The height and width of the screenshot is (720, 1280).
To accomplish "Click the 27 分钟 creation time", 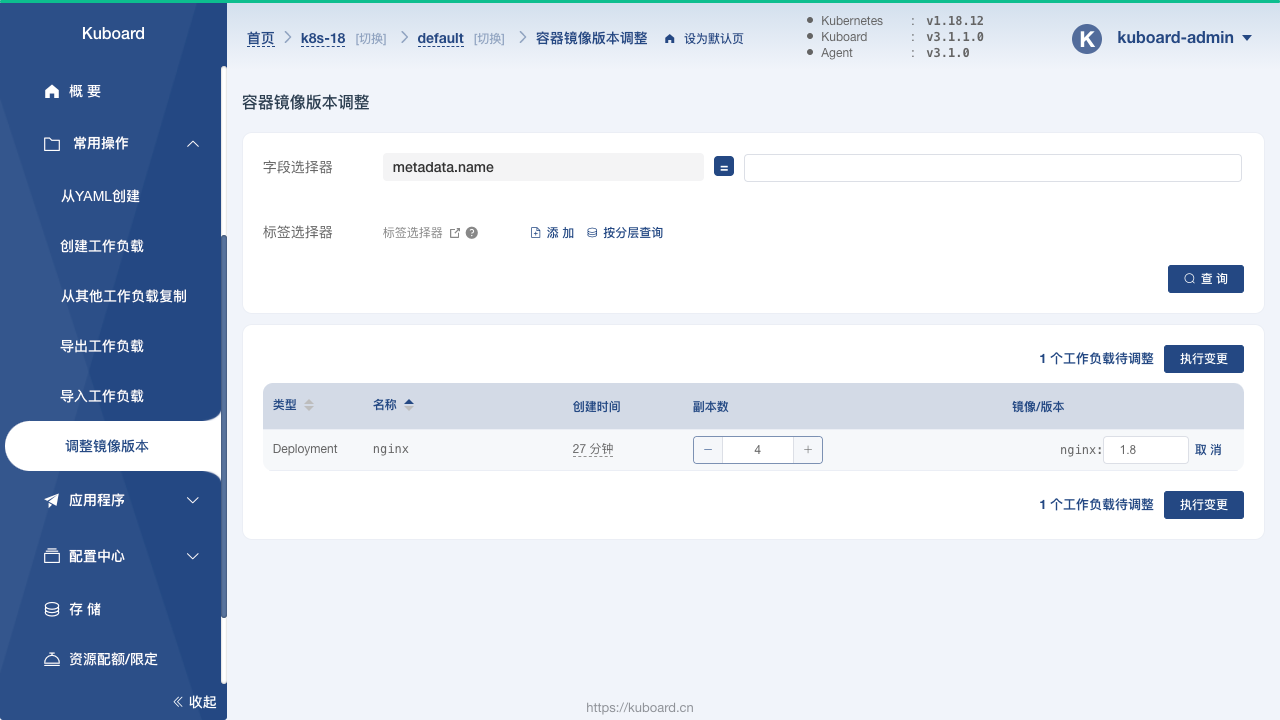I will [x=593, y=450].
